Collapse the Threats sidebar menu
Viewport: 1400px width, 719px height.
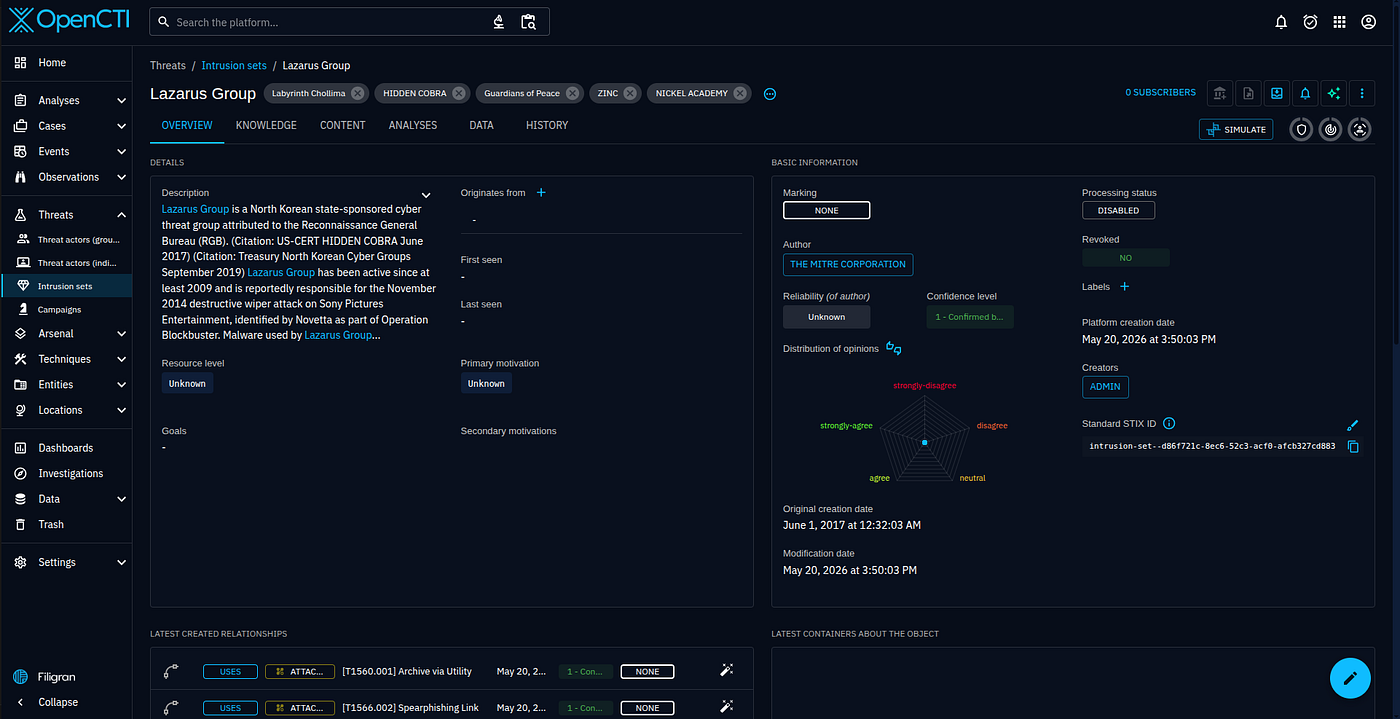coord(121,215)
